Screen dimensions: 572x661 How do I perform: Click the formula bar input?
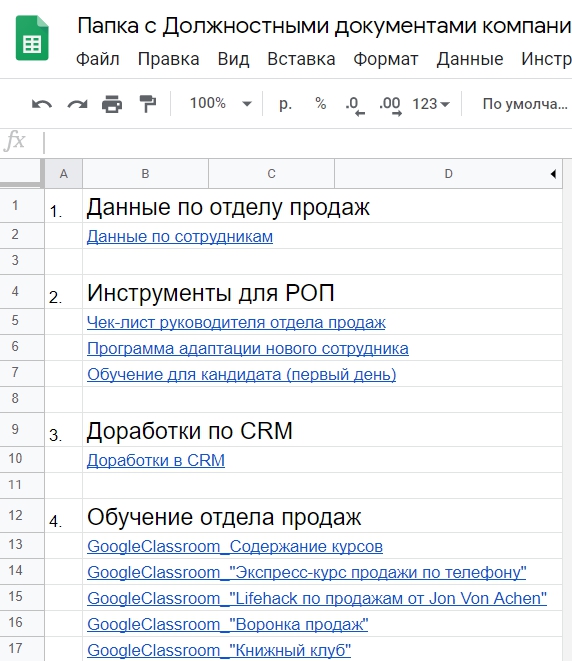(308, 142)
